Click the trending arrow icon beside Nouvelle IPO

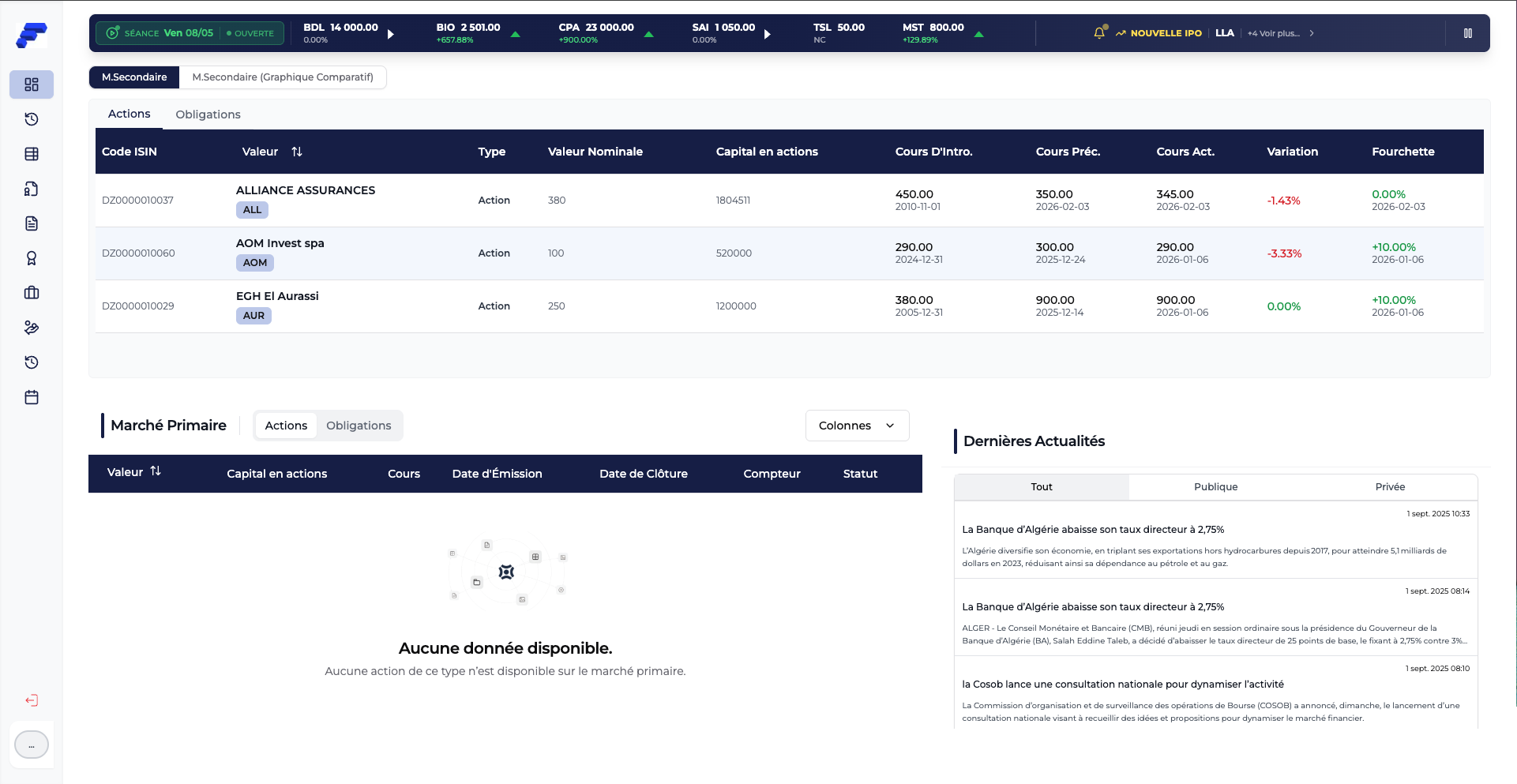pos(1121,33)
